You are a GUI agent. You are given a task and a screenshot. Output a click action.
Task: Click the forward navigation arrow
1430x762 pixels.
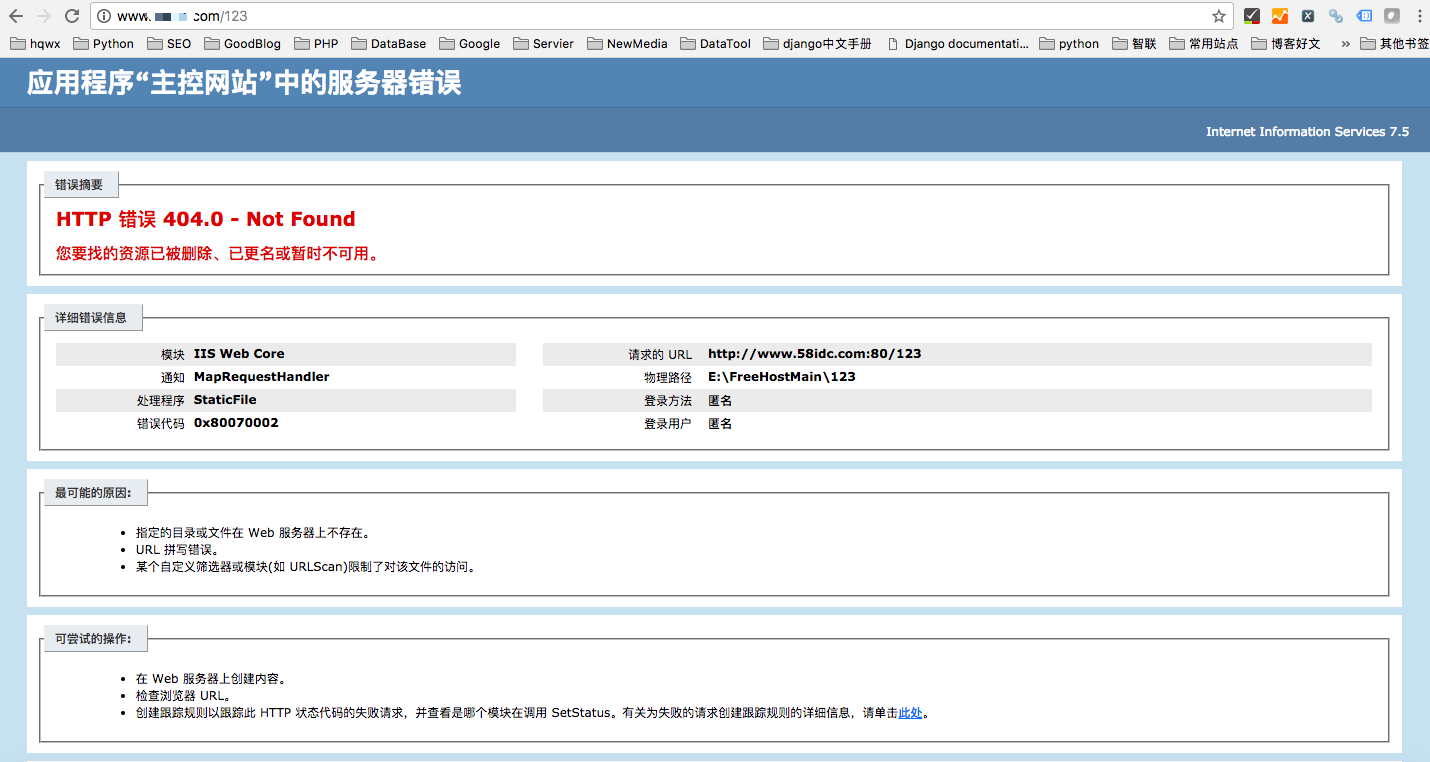tap(42, 15)
